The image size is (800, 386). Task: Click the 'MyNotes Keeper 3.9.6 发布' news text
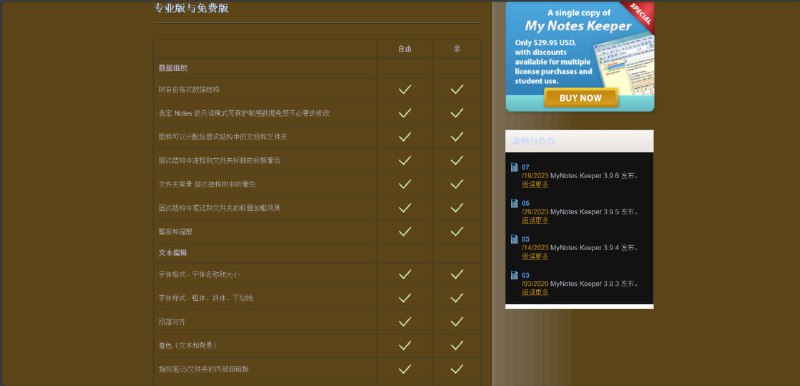[x=594, y=176]
